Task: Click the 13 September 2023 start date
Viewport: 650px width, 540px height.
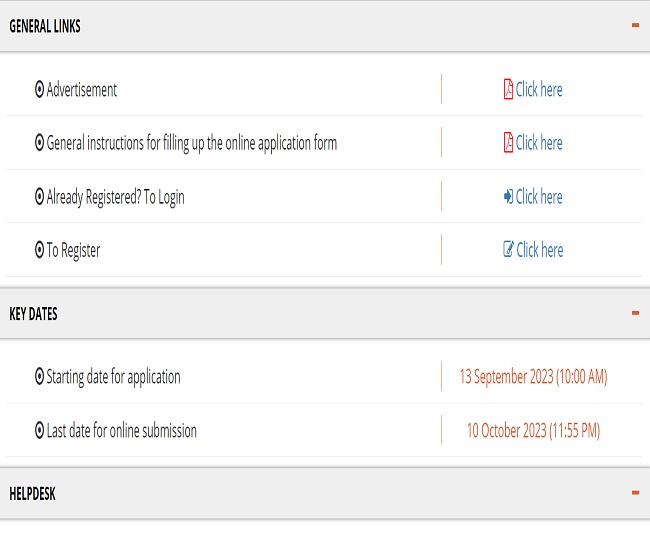Action: pos(533,377)
